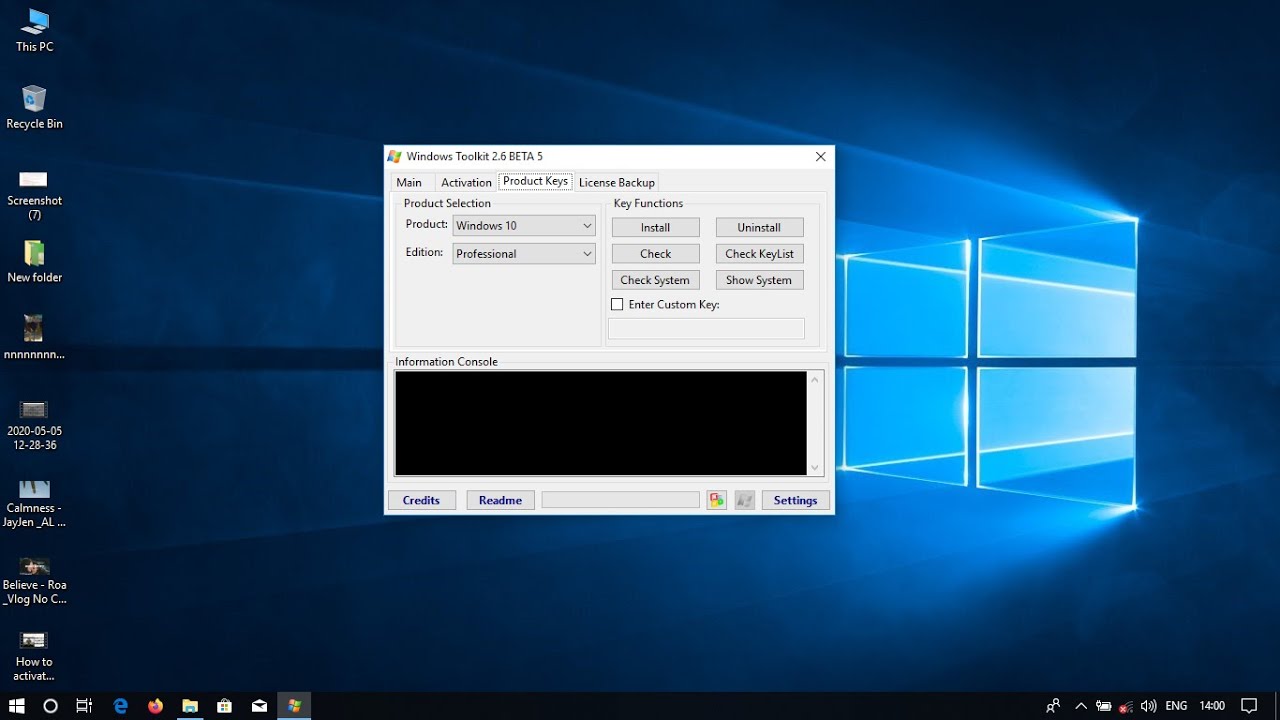This screenshot has height=720, width=1280.
Task: Click the custom key input field
Action: (x=706, y=329)
